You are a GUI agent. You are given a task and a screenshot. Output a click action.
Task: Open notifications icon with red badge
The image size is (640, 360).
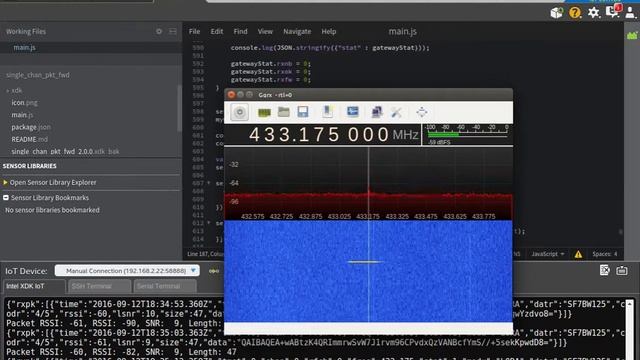click(x=613, y=11)
